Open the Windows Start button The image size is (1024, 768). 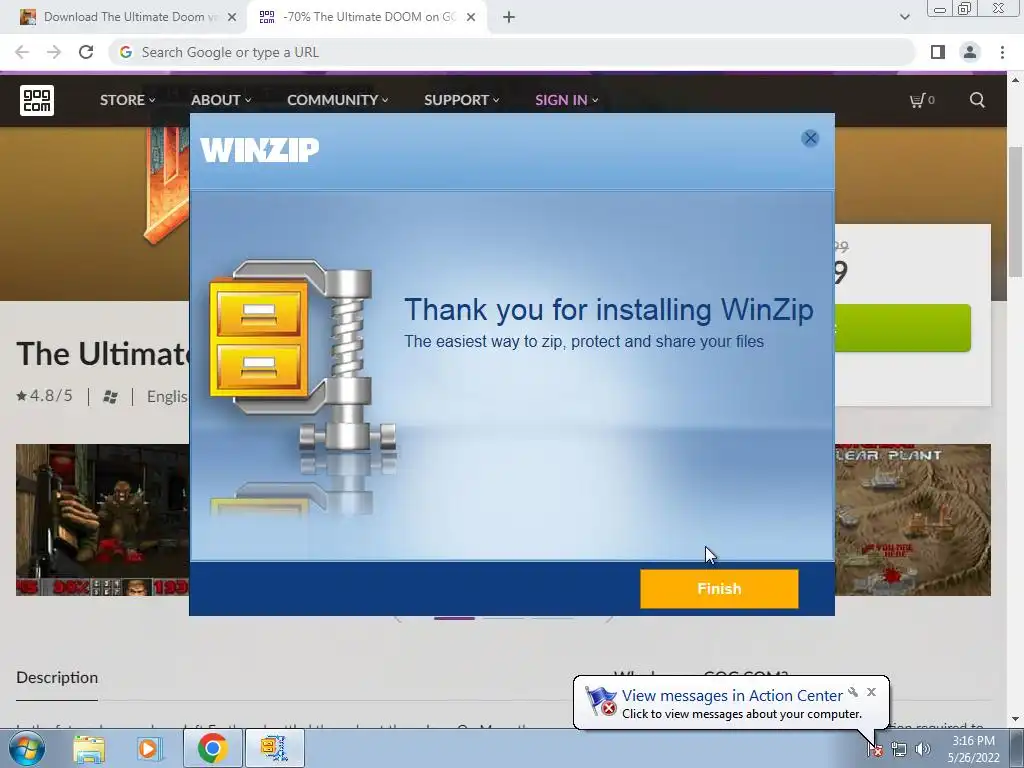tap(27, 748)
